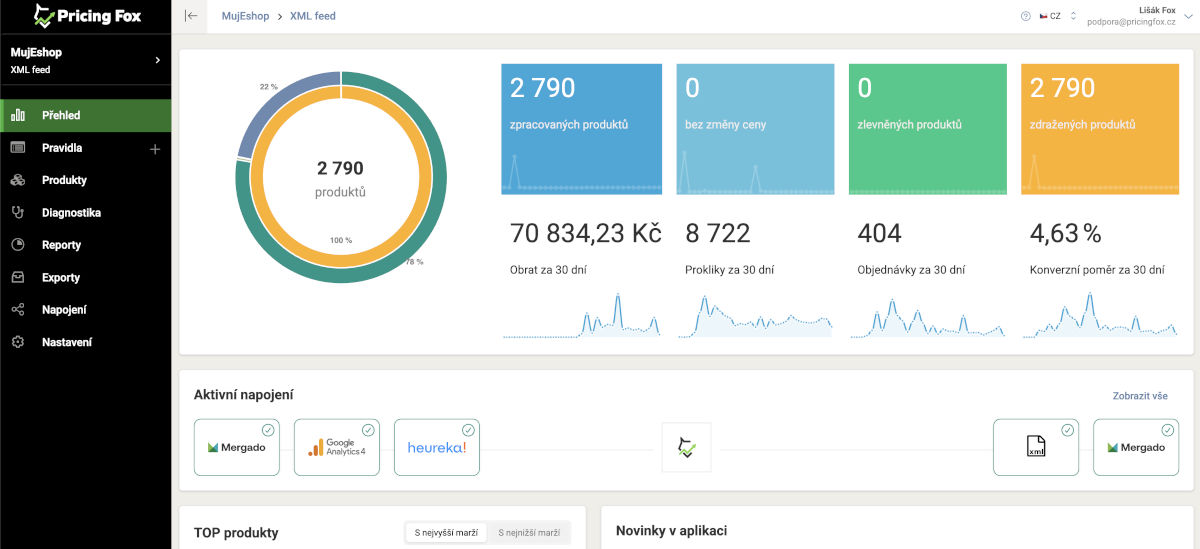Switch to S nejnižší marží
The image size is (1200, 549).
pyautogui.click(x=529, y=533)
